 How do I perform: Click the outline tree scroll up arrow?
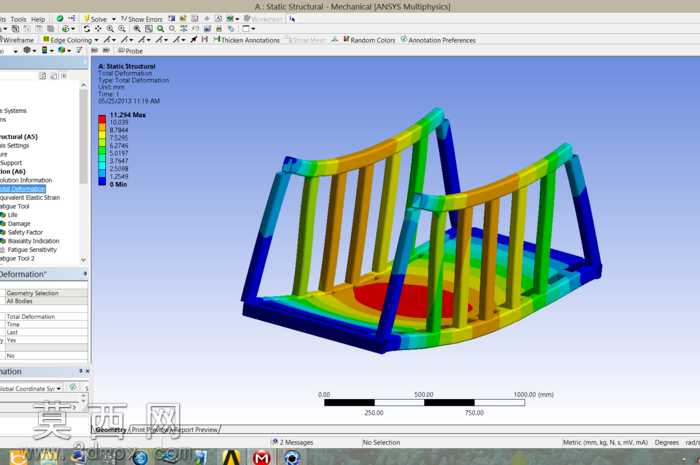coord(84,85)
